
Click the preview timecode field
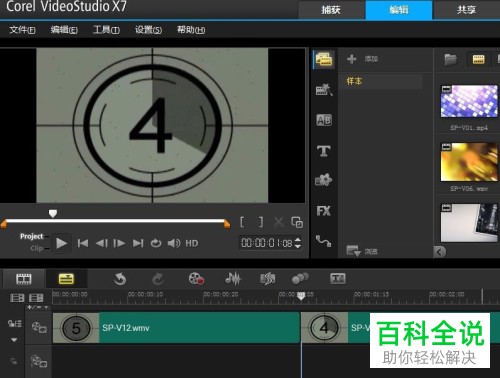[267, 243]
